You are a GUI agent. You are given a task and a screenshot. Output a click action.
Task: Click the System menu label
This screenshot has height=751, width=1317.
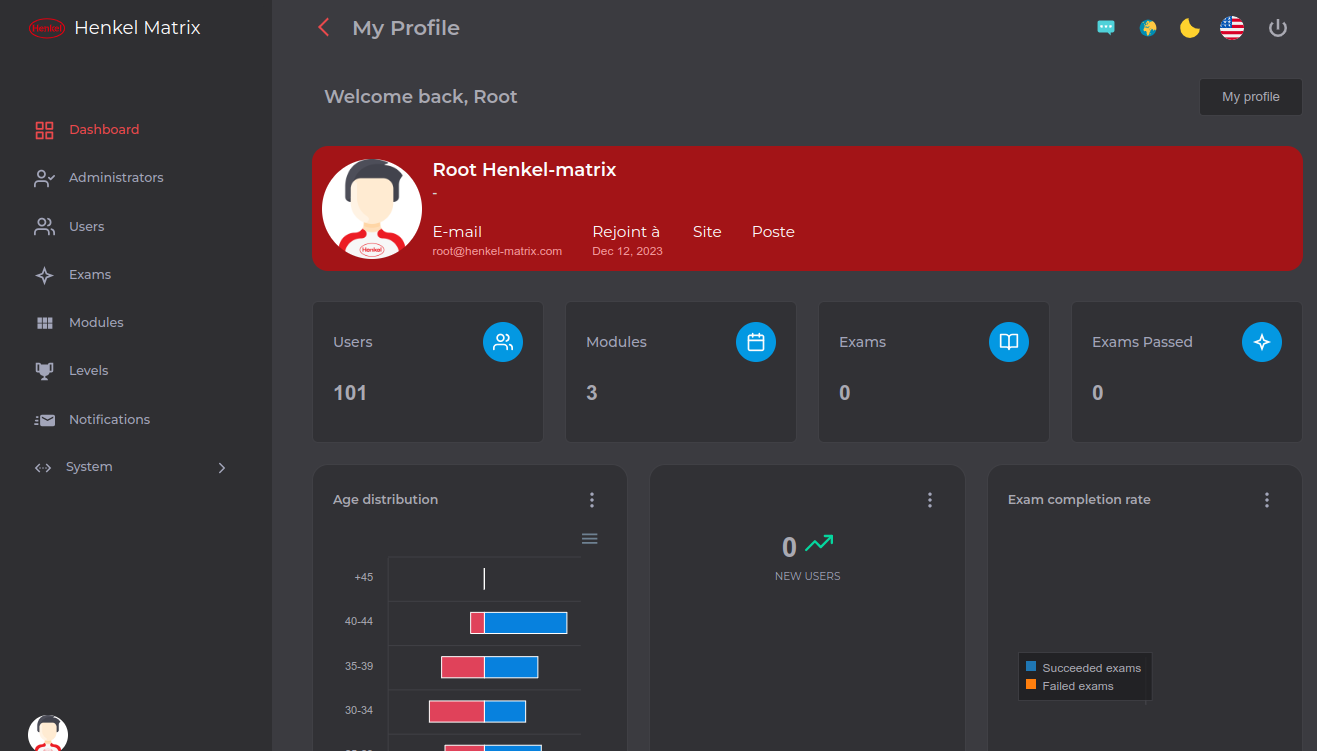[89, 467]
